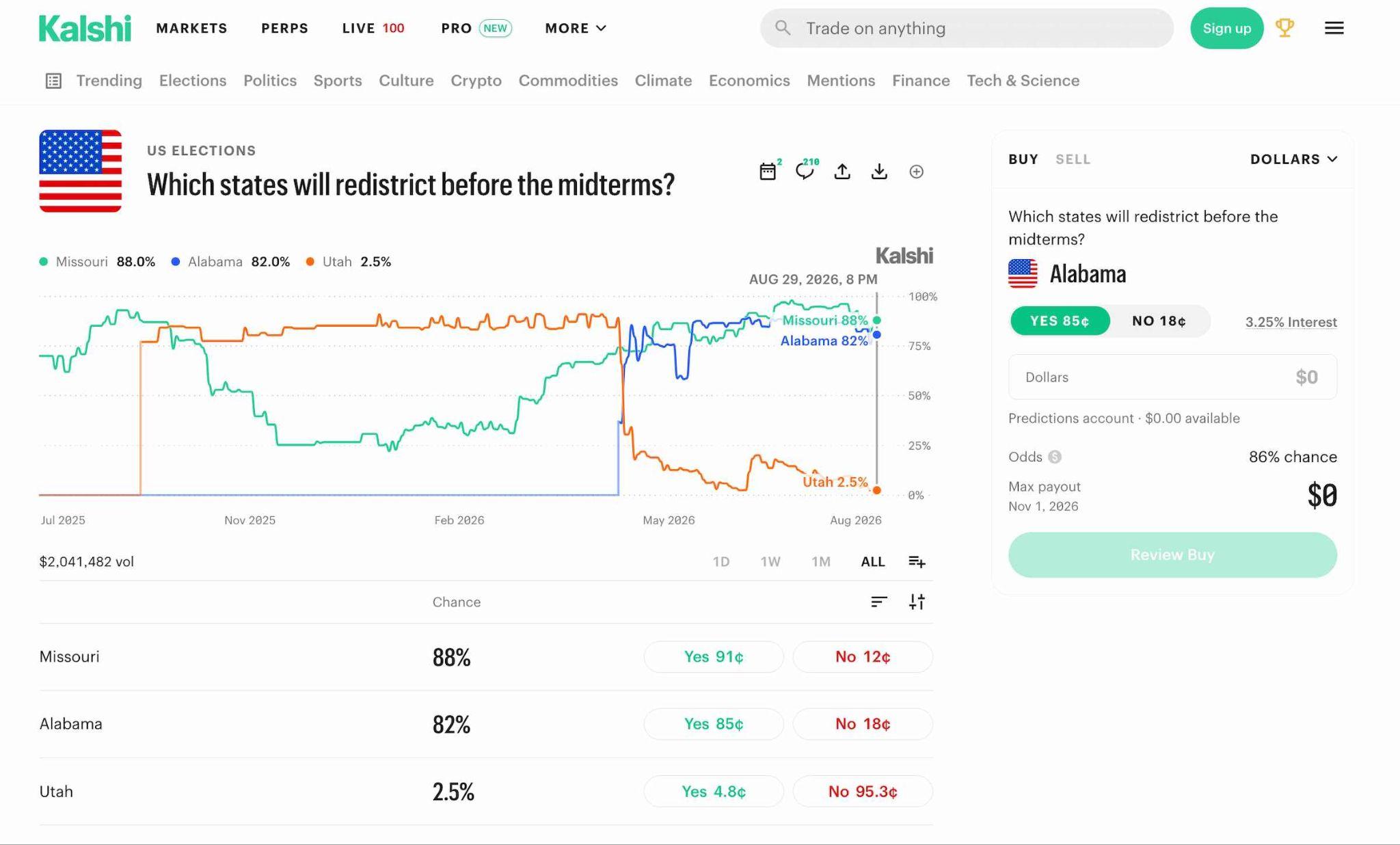Click the sort lines icon above the table
The height and width of the screenshot is (845, 1400).
(x=879, y=602)
